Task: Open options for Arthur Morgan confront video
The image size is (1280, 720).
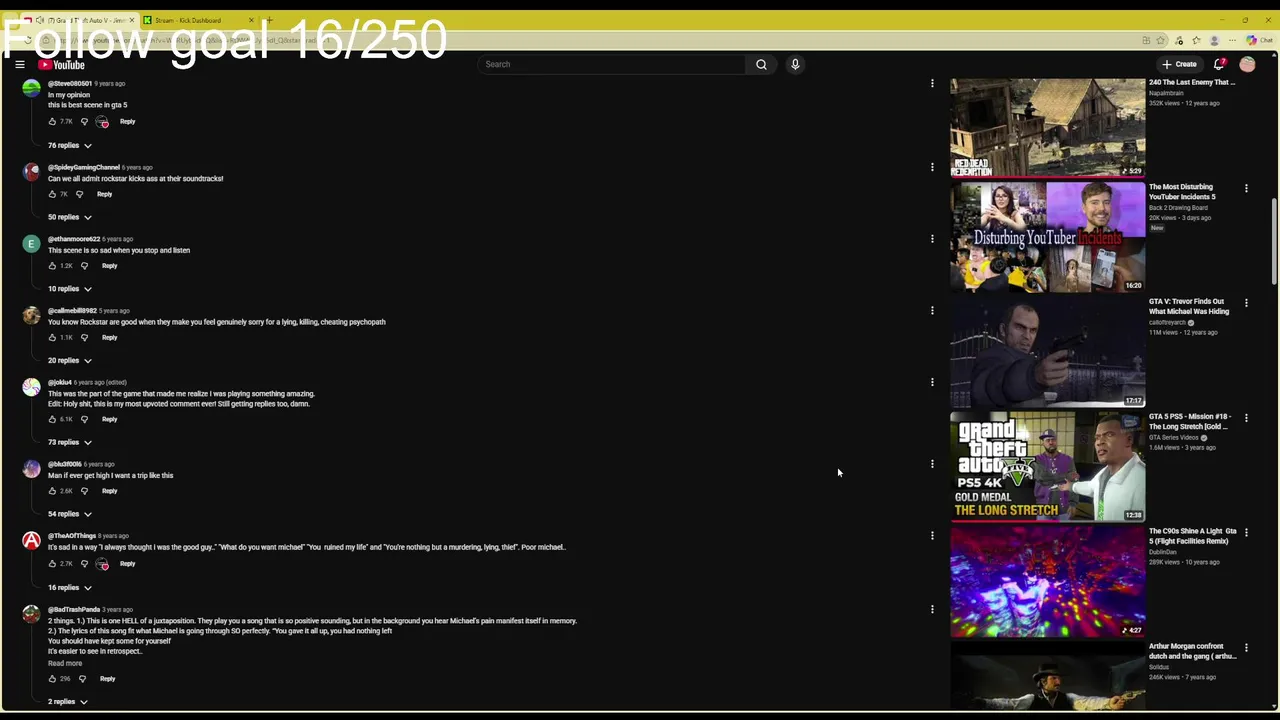Action: [x=1246, y=648]
